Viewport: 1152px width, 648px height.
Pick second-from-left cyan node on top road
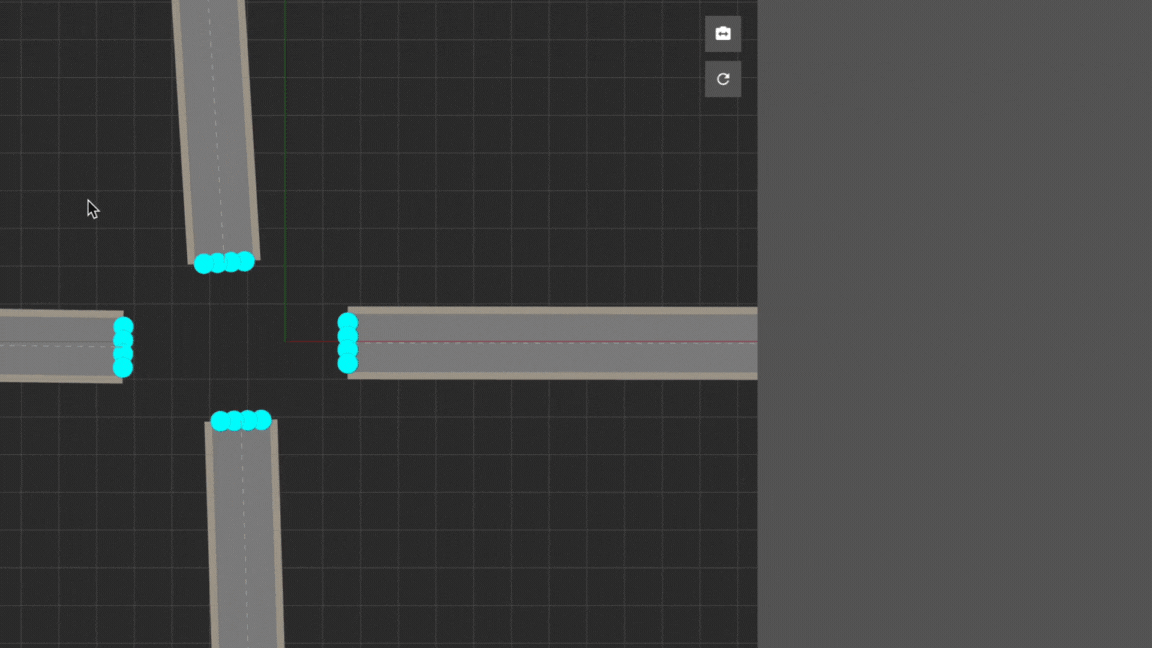217,263
